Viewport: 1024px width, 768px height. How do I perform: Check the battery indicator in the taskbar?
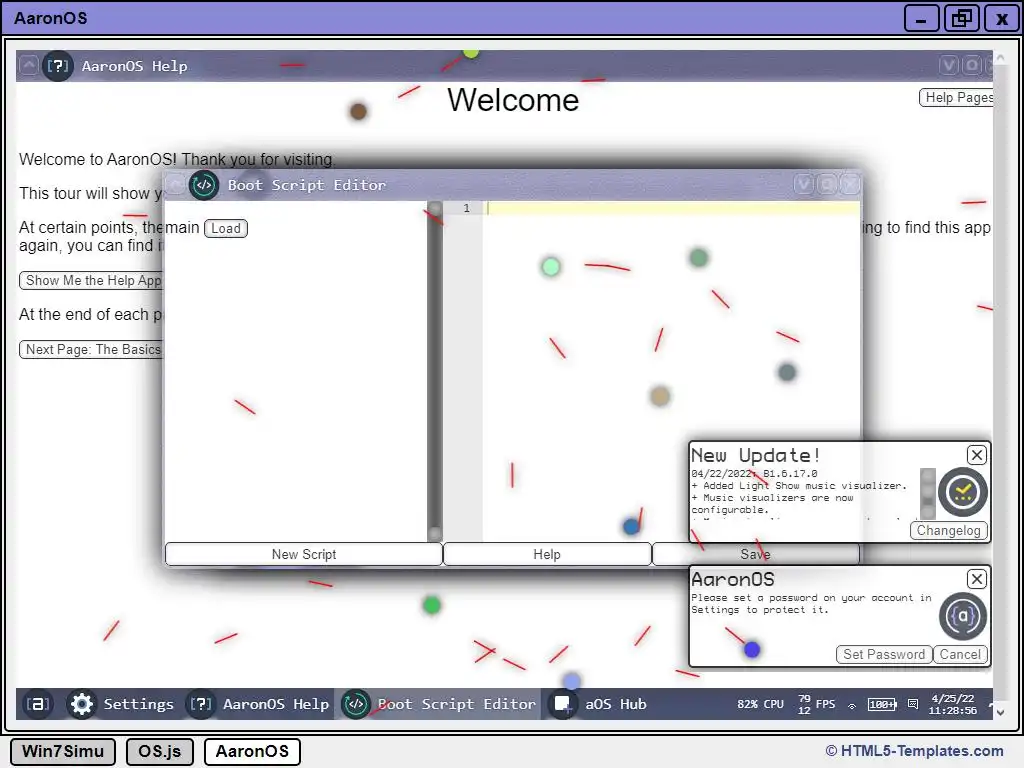point(882,704)
